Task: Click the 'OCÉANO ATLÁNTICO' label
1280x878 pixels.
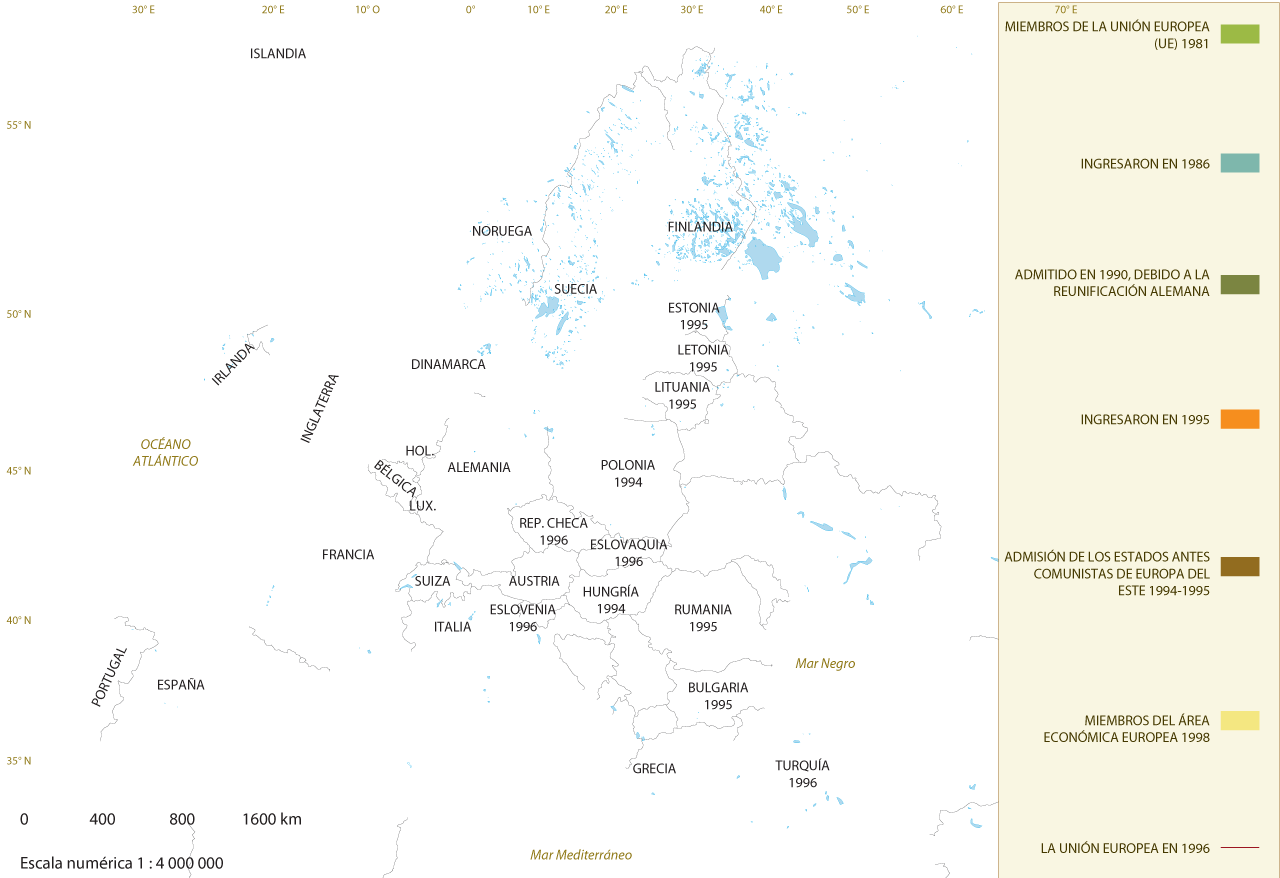Action: coord(165,452)
